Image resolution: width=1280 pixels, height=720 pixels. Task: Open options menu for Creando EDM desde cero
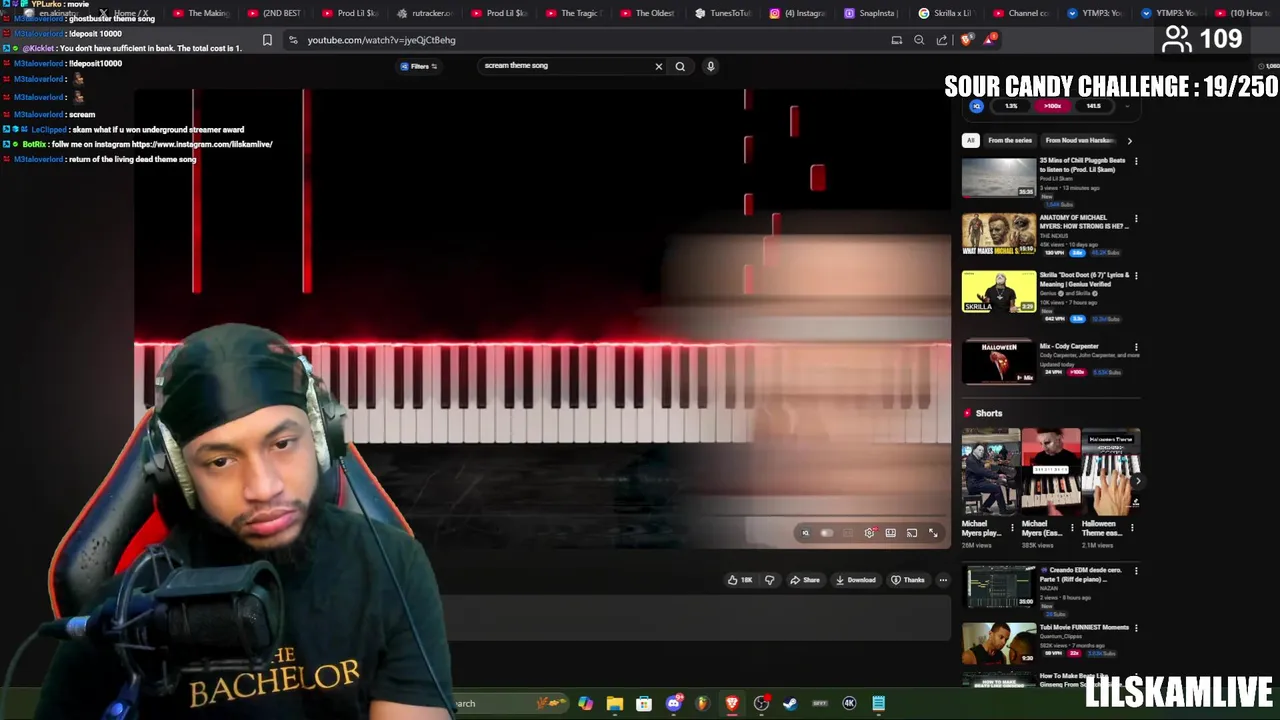pos(1135,571)
